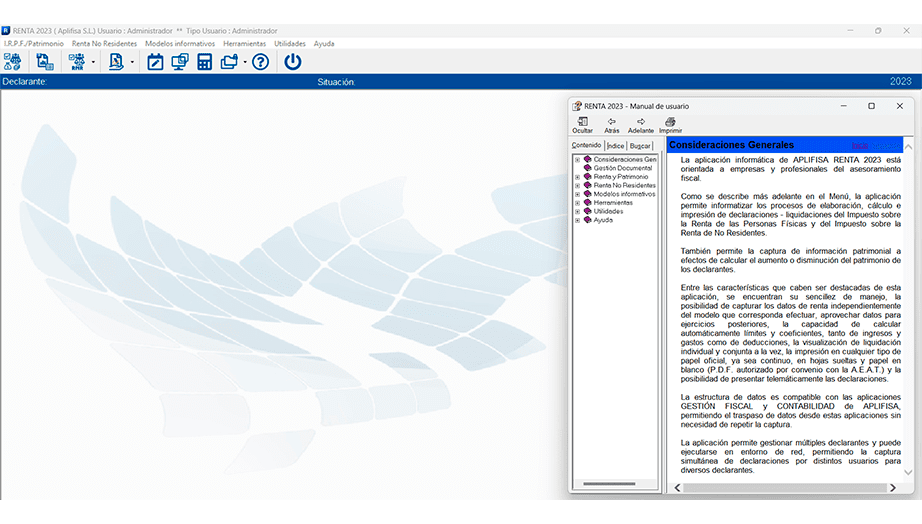Open the dropdown arrow beside document signing icon

(132, 62)
